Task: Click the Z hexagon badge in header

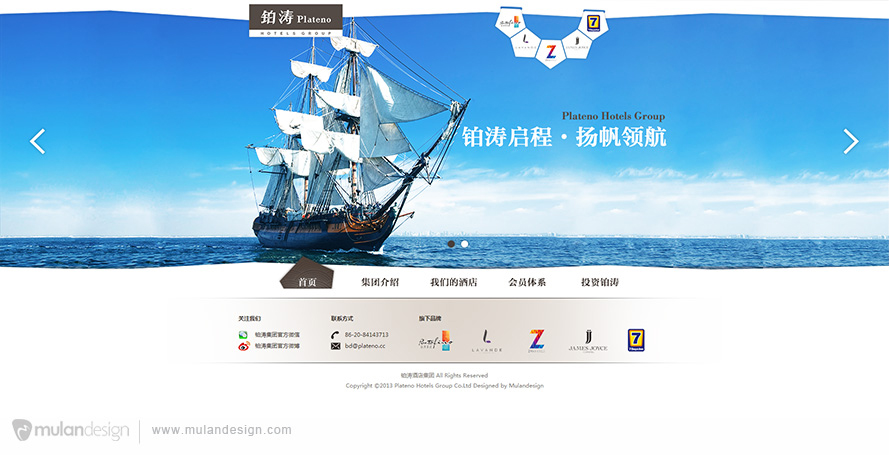Action: 551,54
